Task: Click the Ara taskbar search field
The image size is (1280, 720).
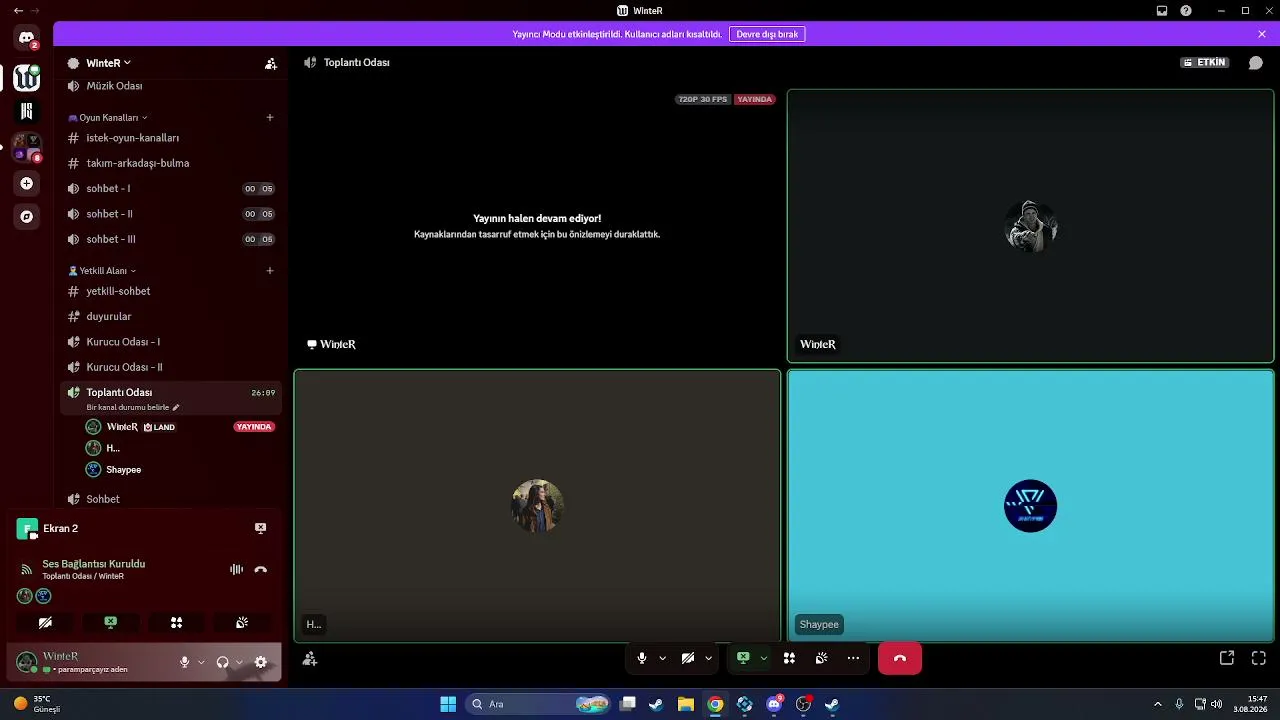Action: pos(537,704)
